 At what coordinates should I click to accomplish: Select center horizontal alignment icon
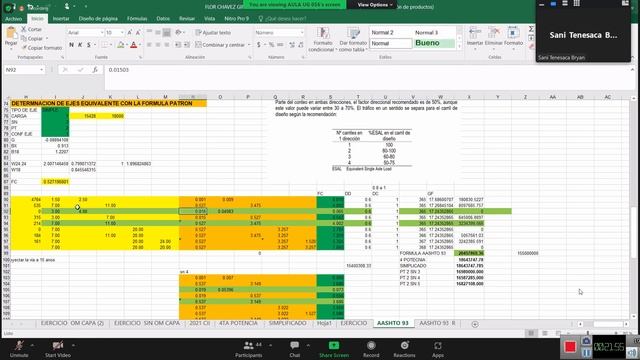pos(158,45)
